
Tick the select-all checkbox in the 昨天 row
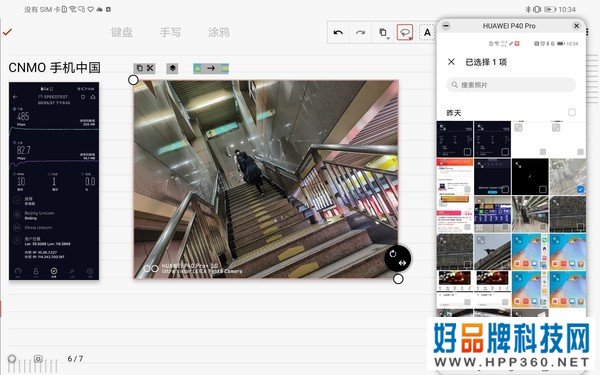coord(572,112)
